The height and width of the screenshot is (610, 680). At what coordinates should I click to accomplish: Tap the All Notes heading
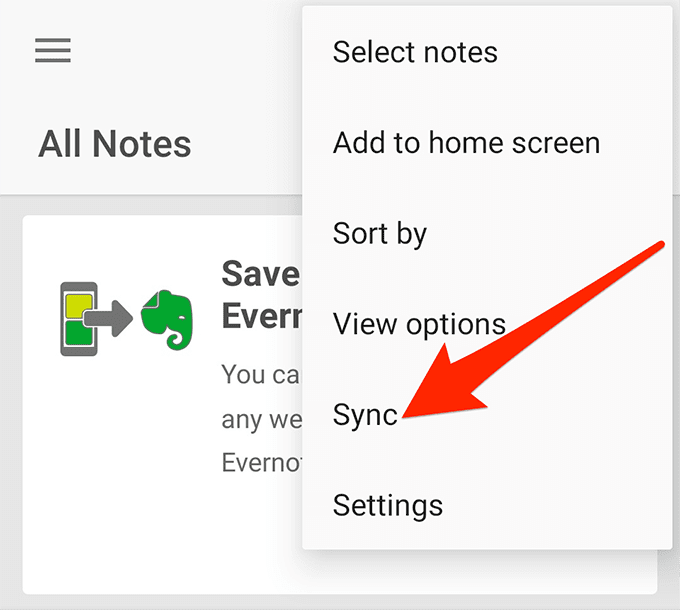[x=115, y=144]
